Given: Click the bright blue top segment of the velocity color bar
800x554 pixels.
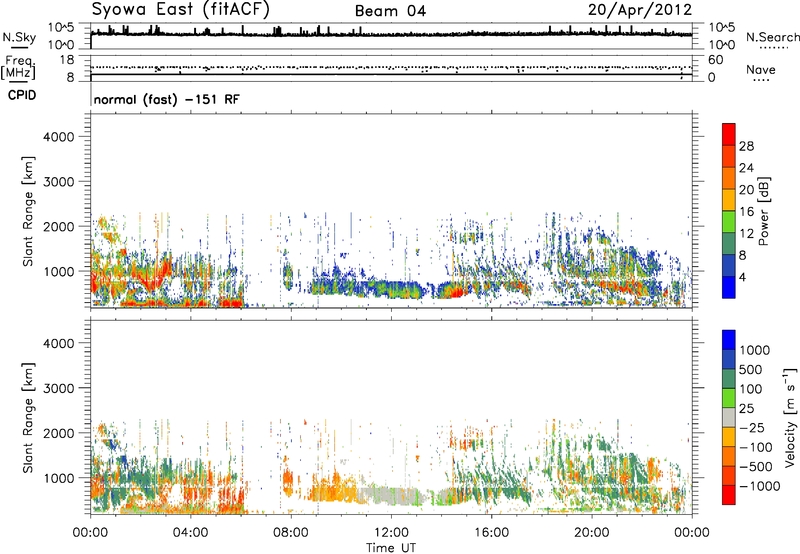Looking at the screenshot, I should click(x=729, y=340).
